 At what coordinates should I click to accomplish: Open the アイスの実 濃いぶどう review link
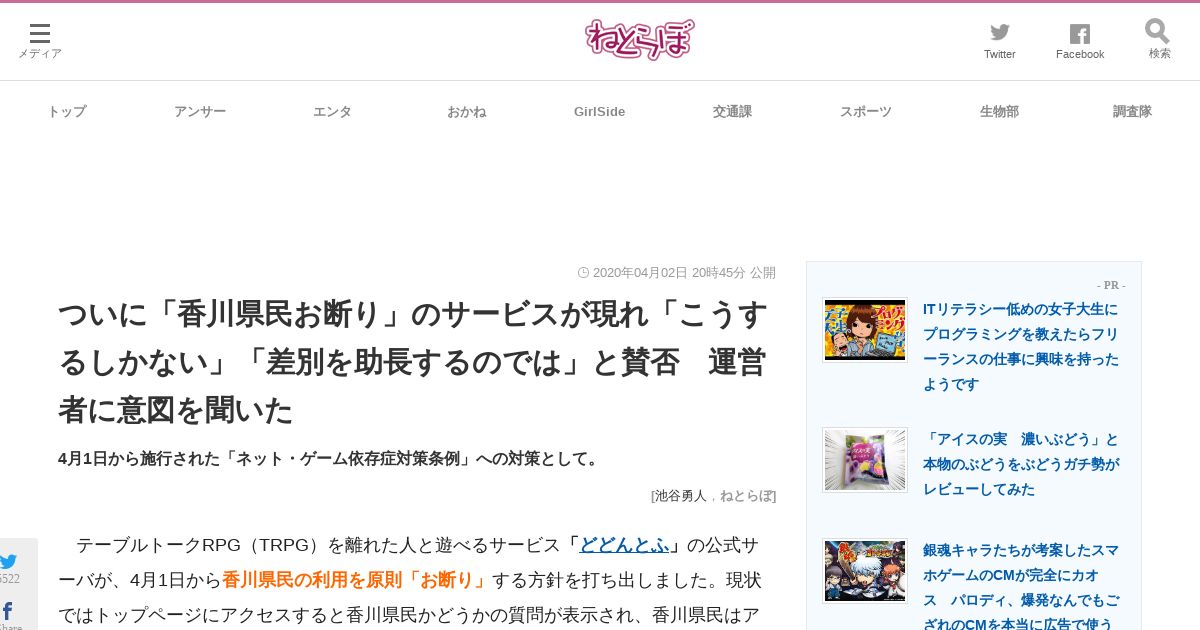[x=1021, y=464]
